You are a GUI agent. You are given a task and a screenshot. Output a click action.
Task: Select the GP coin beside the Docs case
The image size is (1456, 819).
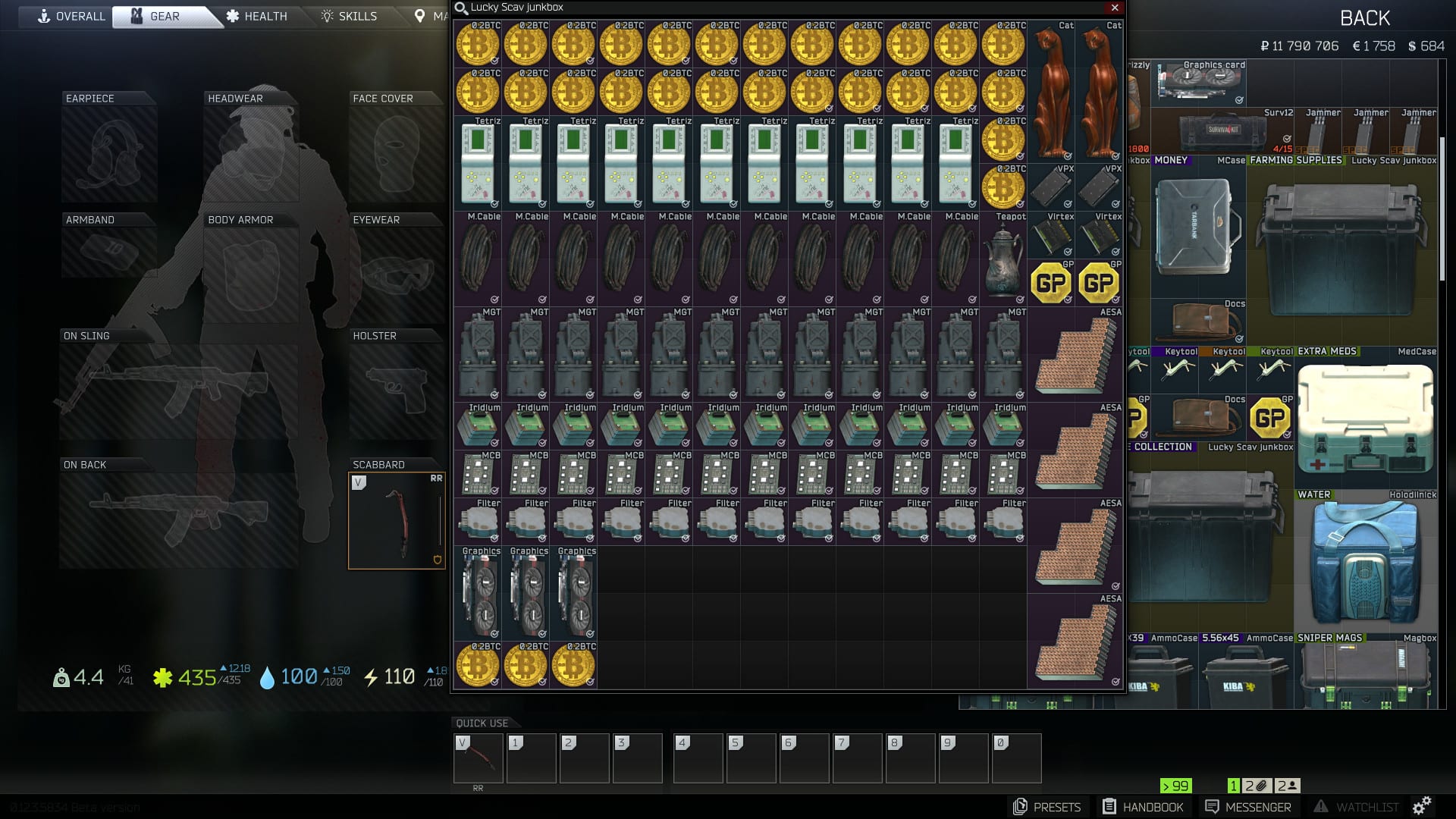pyautogui.click(x=1270, y=418)
